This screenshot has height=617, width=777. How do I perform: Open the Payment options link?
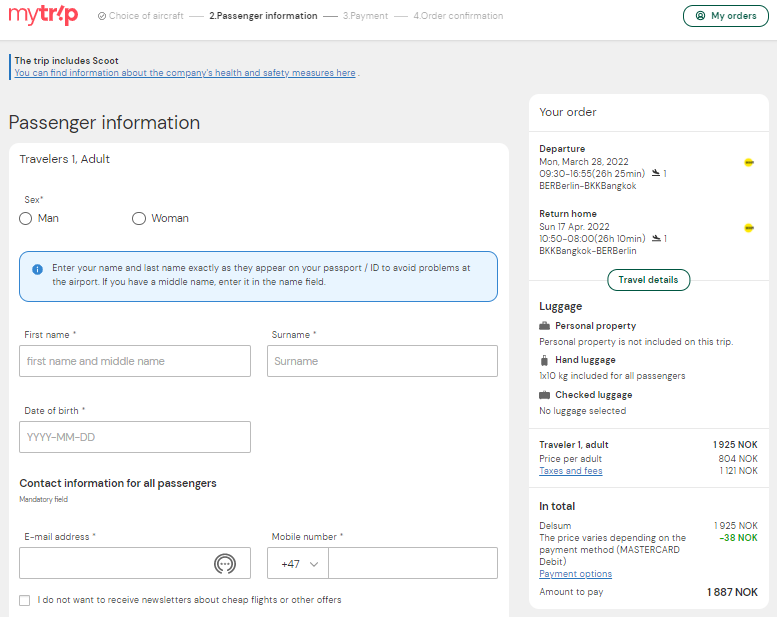(x=575, y=574)
